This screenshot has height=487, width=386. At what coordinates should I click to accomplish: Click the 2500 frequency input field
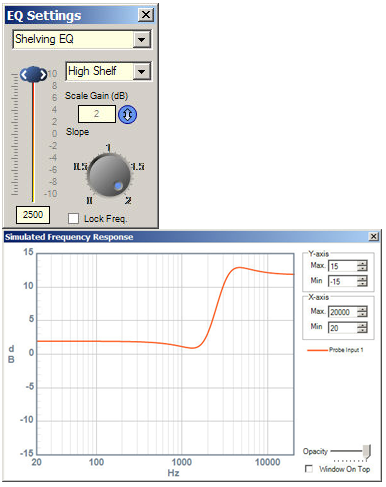click(x=33, y=215)
